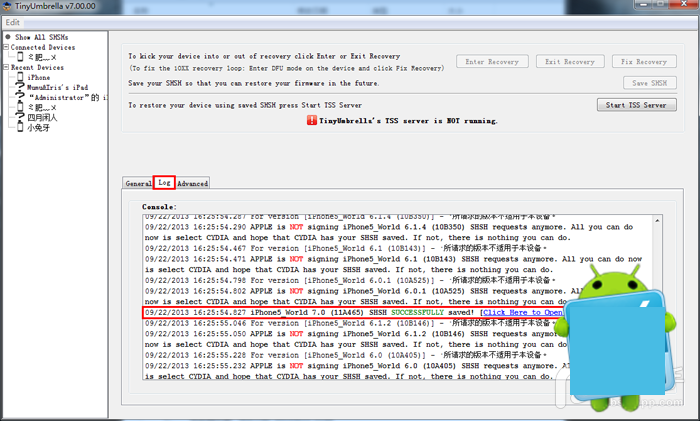Switch to the Advanced tab

(x=192, y=183)
